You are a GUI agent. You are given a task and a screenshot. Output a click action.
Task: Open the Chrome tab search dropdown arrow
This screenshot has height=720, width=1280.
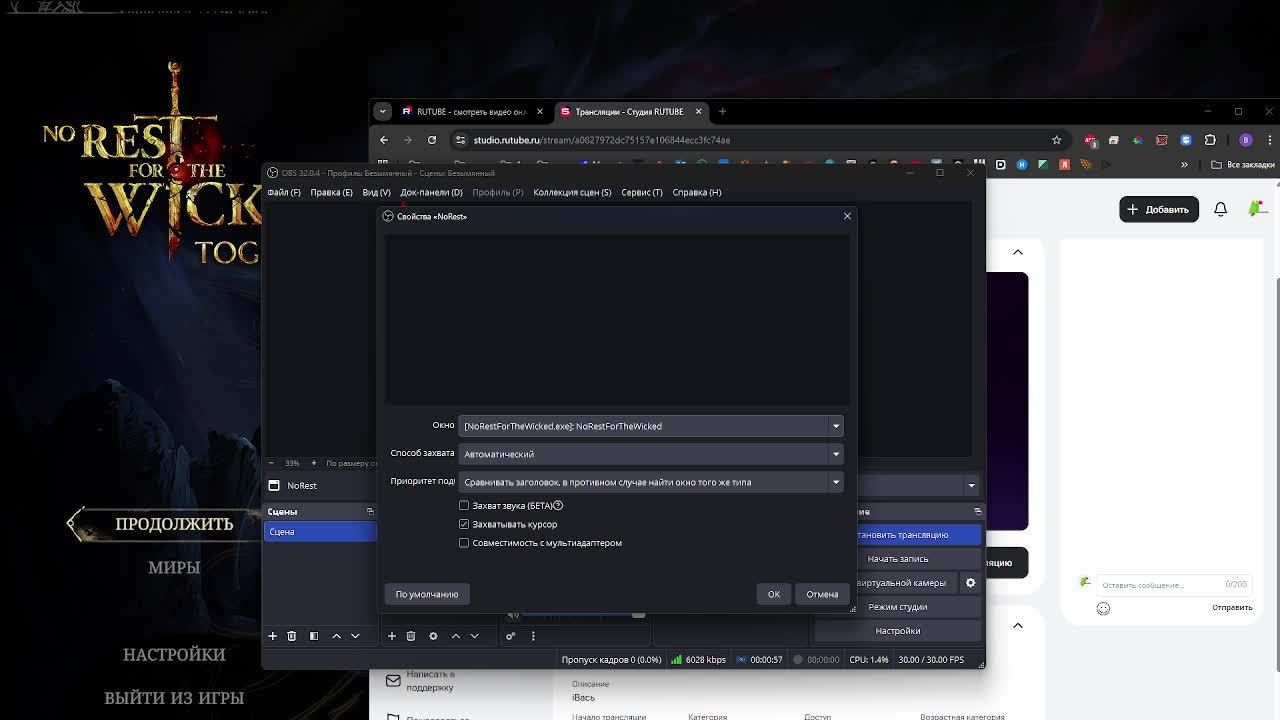point(384,112)
